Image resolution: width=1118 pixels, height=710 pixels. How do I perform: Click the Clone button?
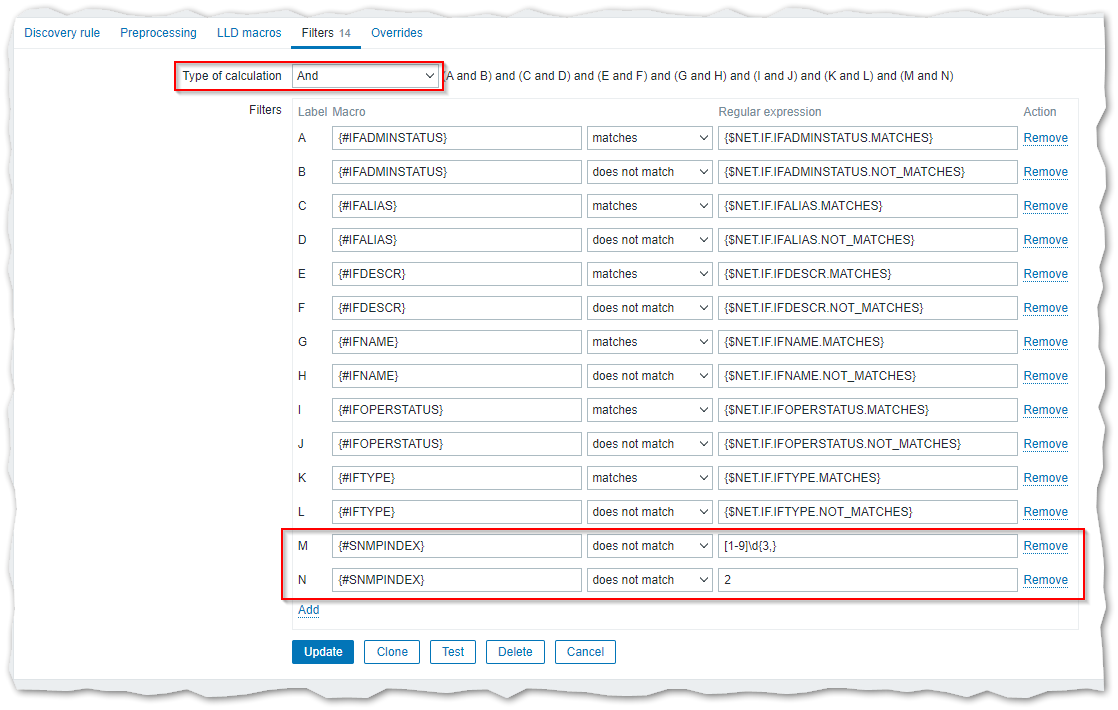click(x=392, y=652)
